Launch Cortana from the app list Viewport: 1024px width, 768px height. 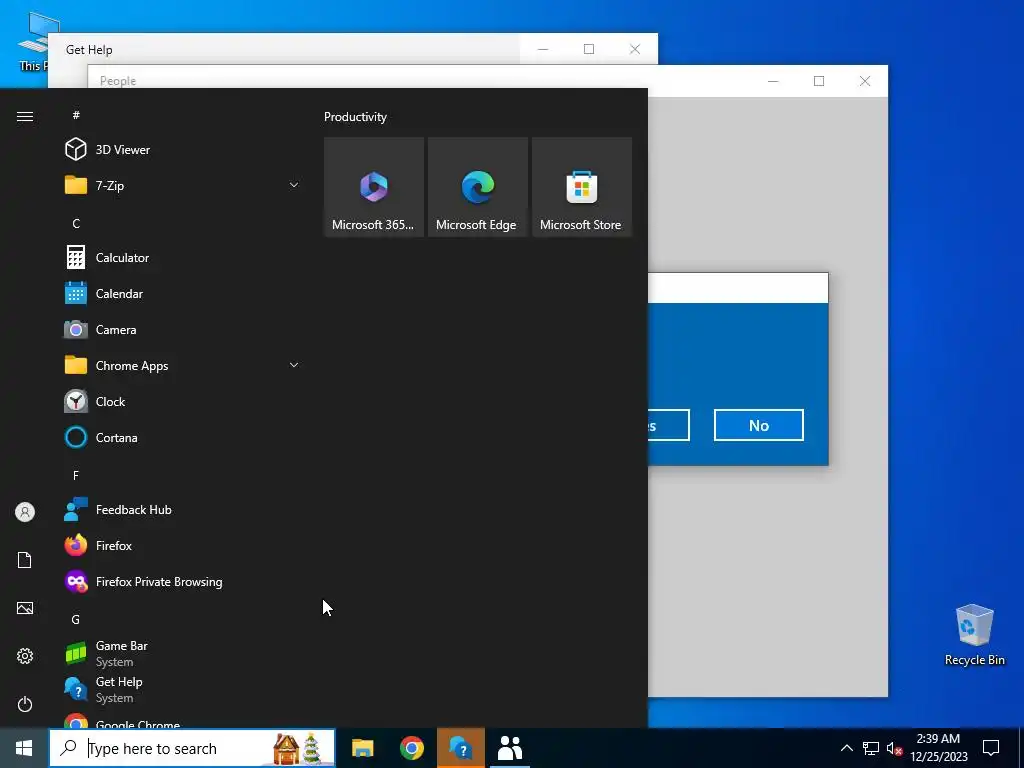pos(183,437)
